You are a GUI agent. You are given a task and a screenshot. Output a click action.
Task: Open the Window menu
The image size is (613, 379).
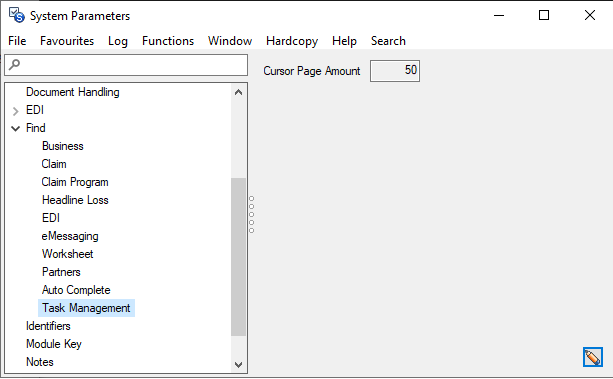(230, 41)
